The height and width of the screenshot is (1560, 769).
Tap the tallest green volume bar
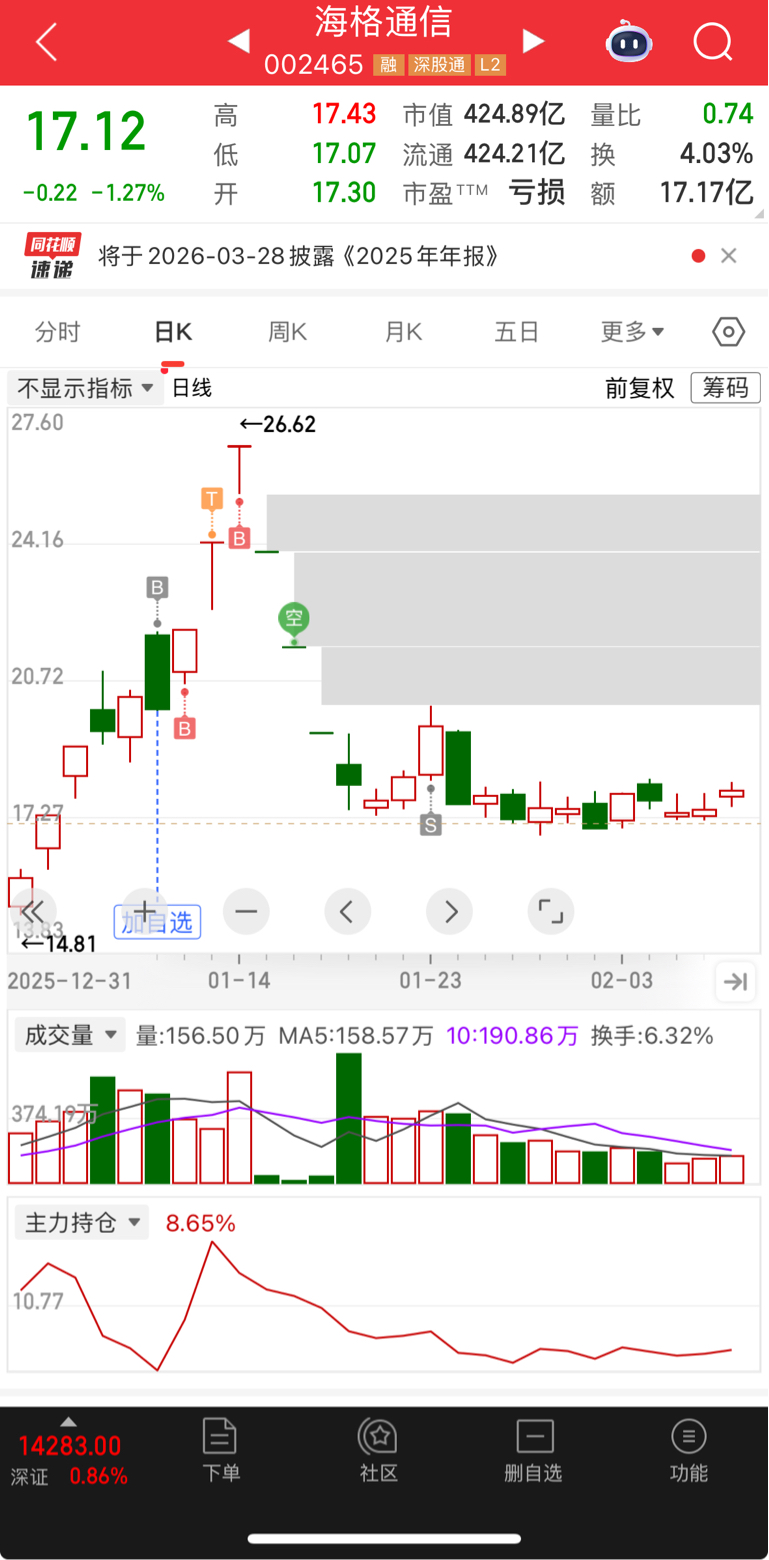[348, 1118]
